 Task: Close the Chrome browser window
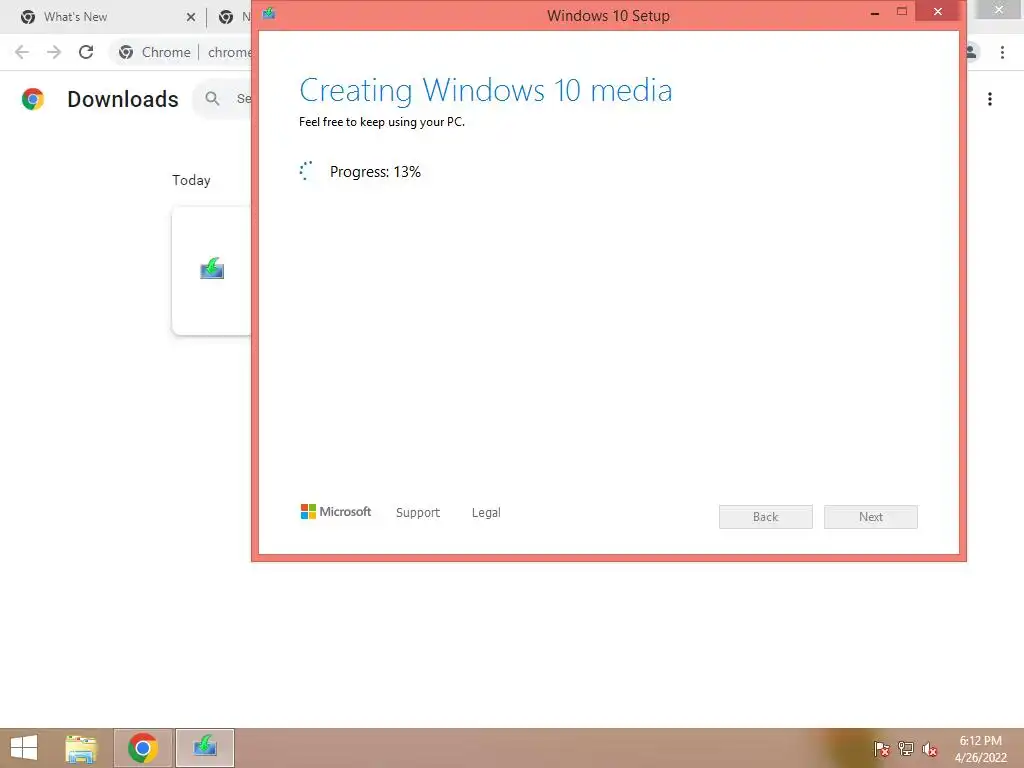[999, 10]
